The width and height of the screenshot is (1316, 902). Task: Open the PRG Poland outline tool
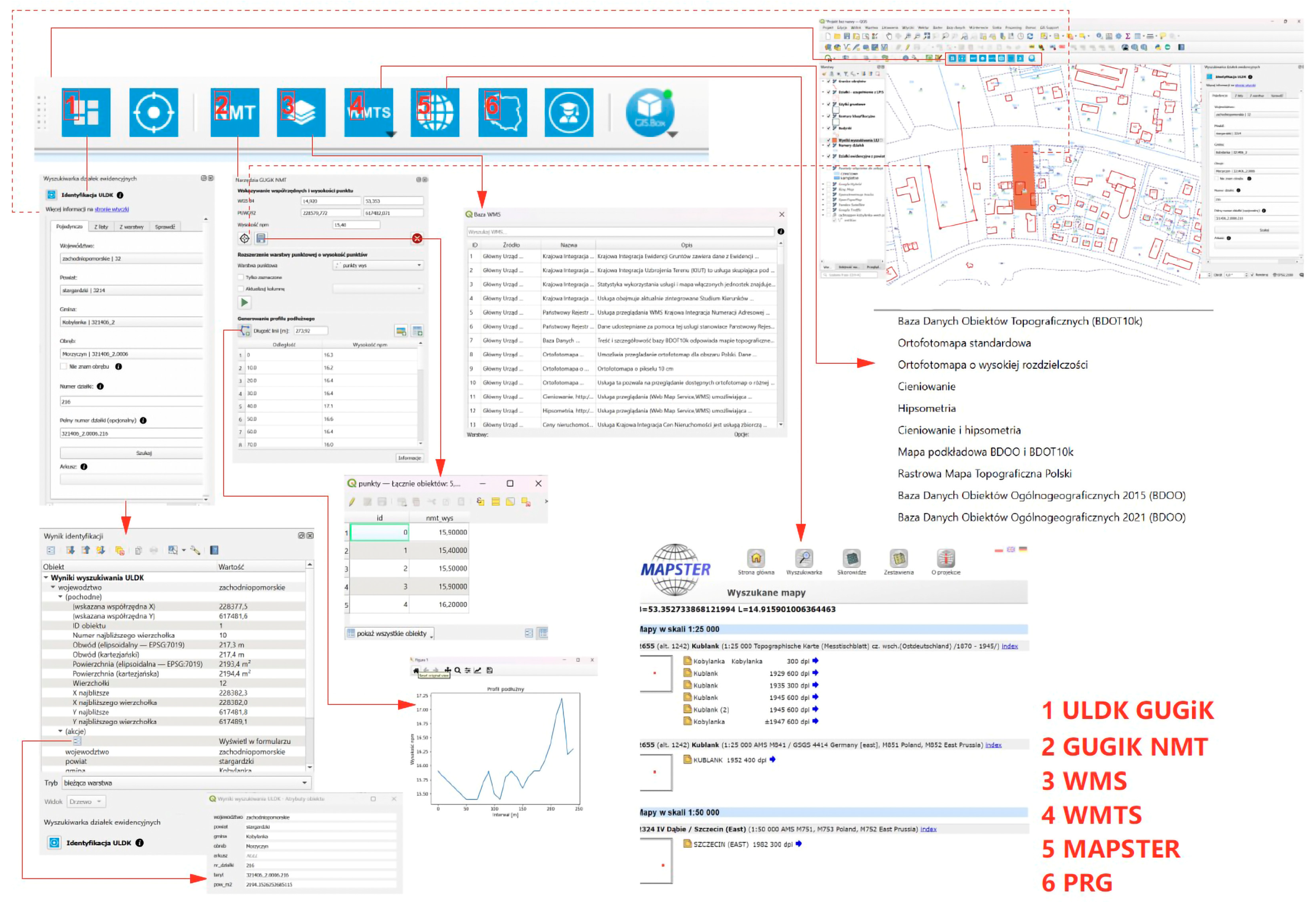coord(502,112)
